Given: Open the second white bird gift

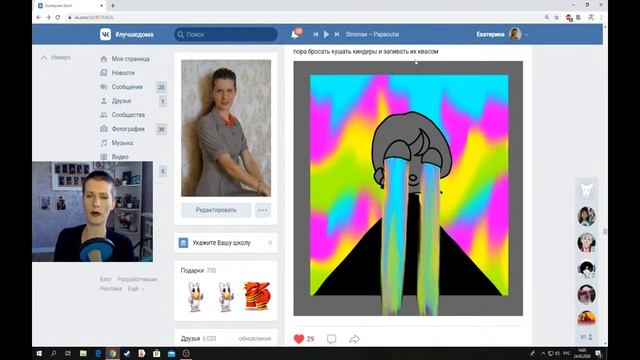Looking at the screenshot, I should (226, 297).
